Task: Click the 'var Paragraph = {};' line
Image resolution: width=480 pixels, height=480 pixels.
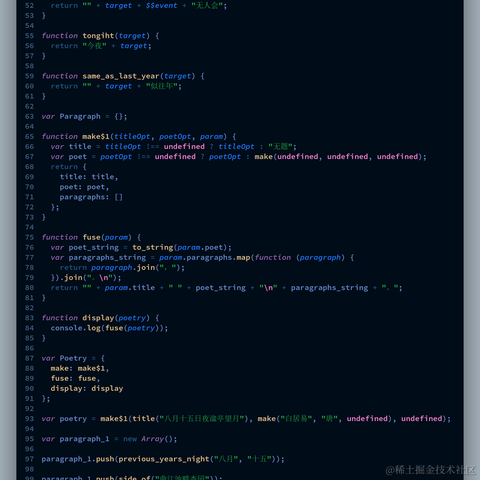Action: click(84, 116)
